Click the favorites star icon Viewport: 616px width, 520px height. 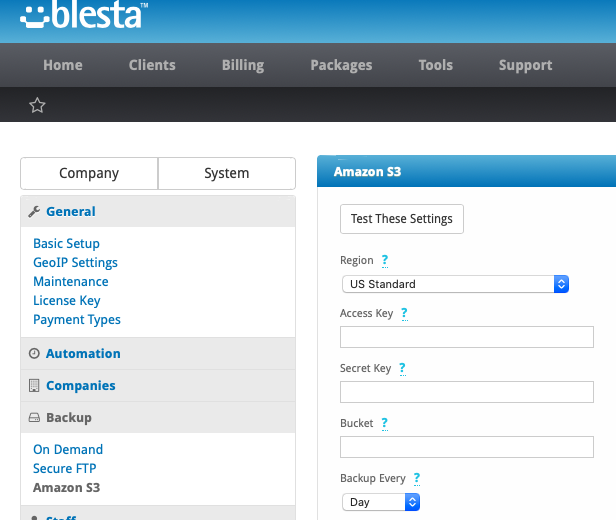37,105
